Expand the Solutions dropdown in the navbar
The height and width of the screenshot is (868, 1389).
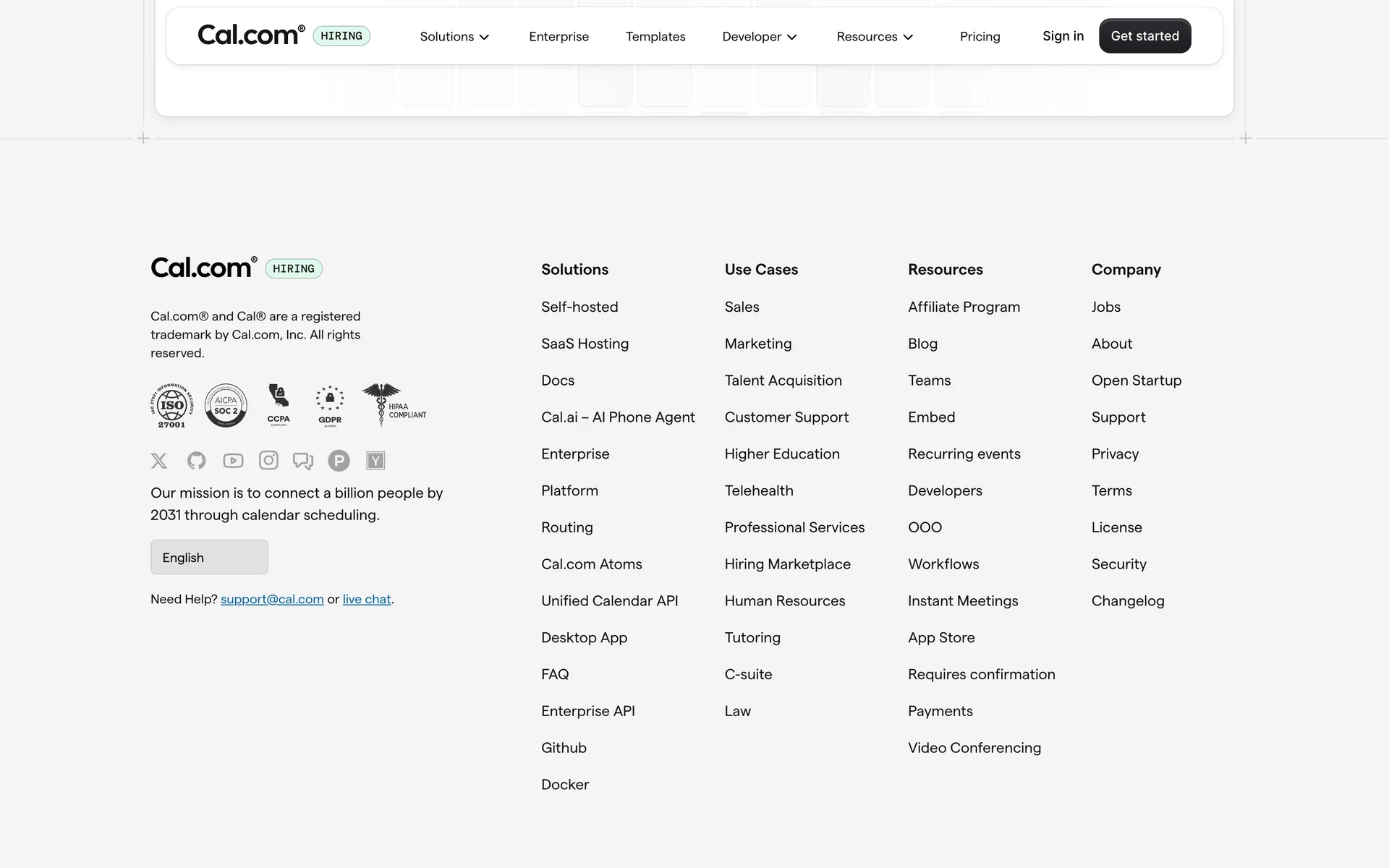point(454,37)
